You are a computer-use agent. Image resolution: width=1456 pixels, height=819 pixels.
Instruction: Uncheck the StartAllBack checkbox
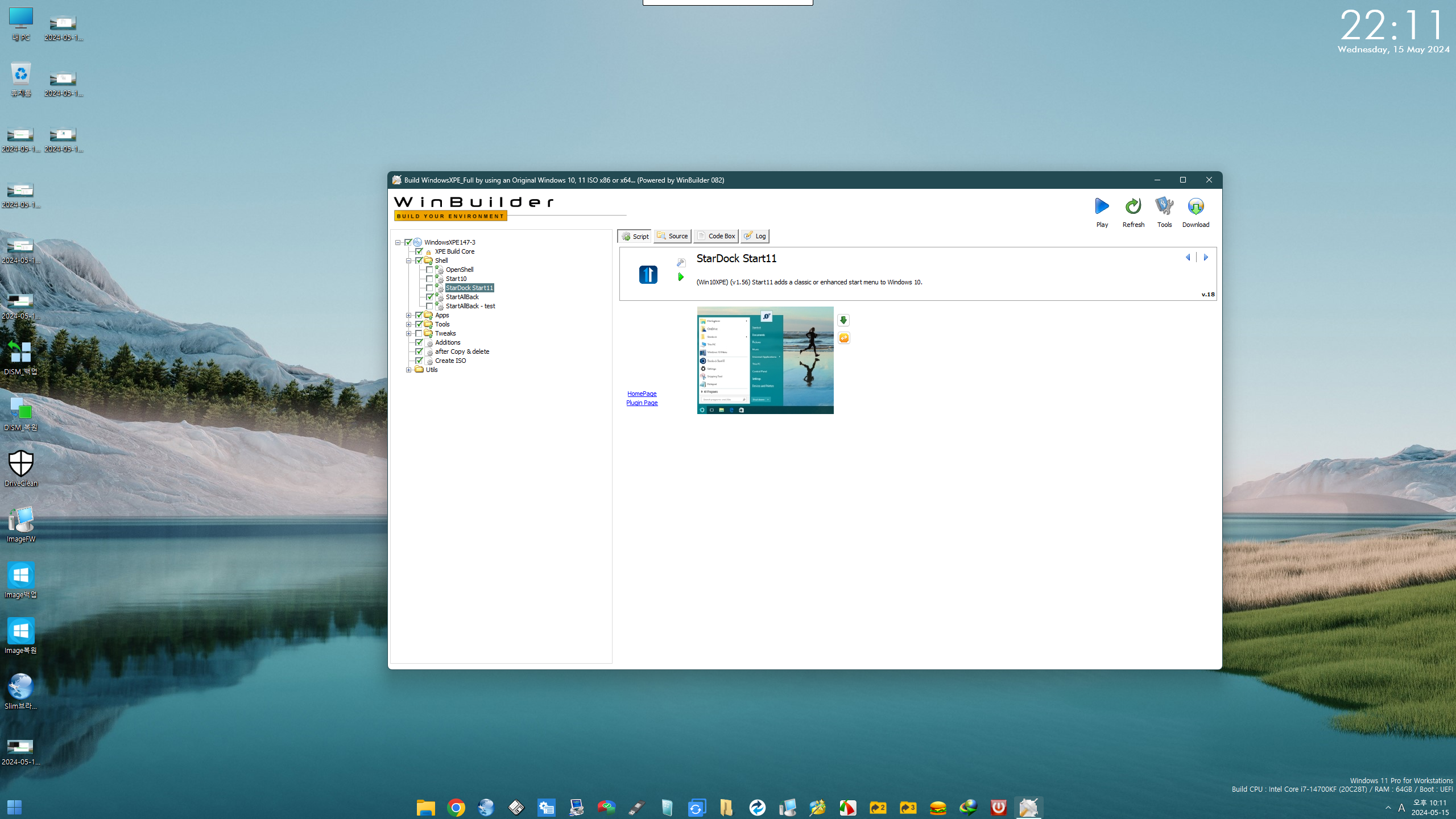pos(429,297)
